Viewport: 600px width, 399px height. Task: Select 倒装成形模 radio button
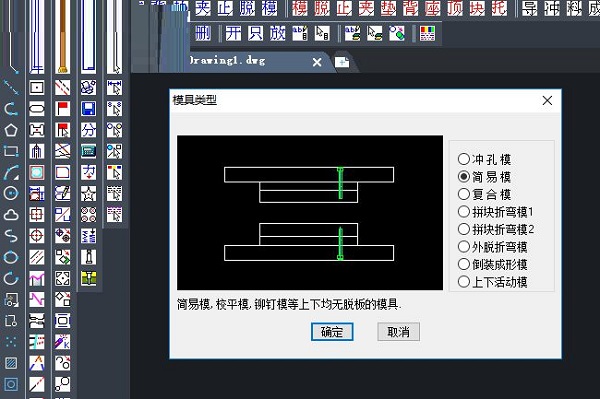point(492,264)
